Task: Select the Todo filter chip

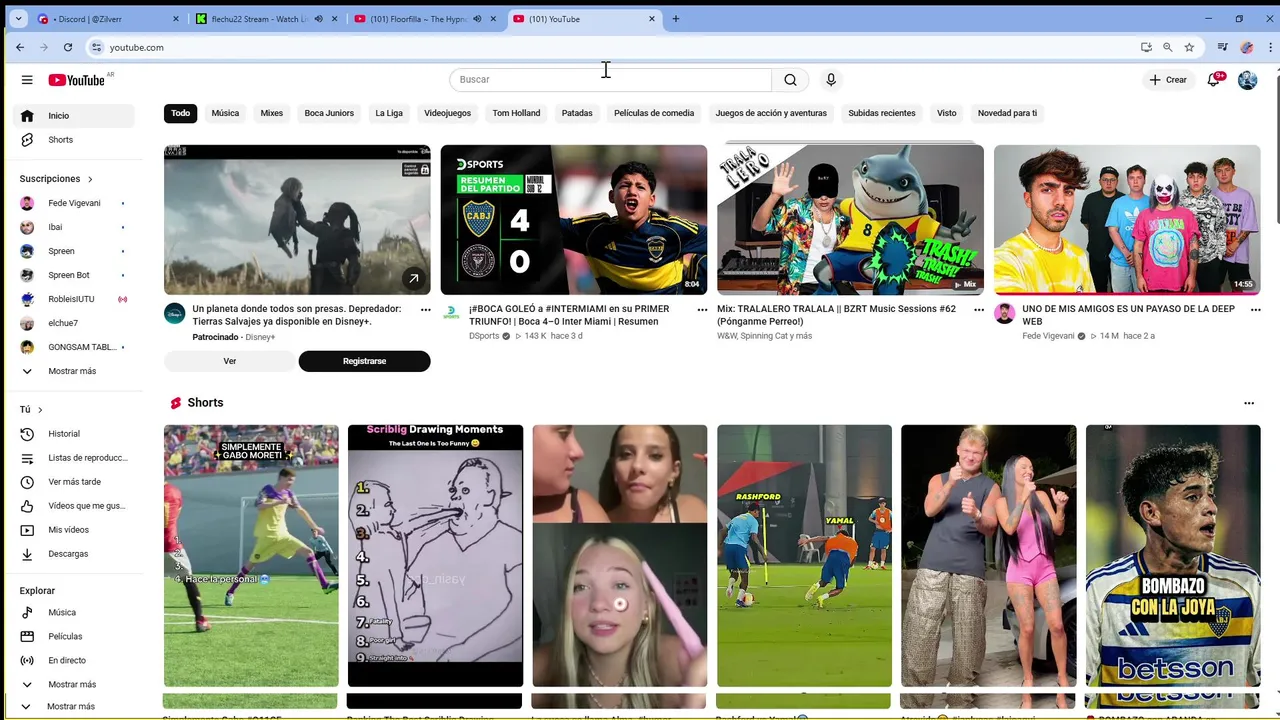Action: pos(180,113)
